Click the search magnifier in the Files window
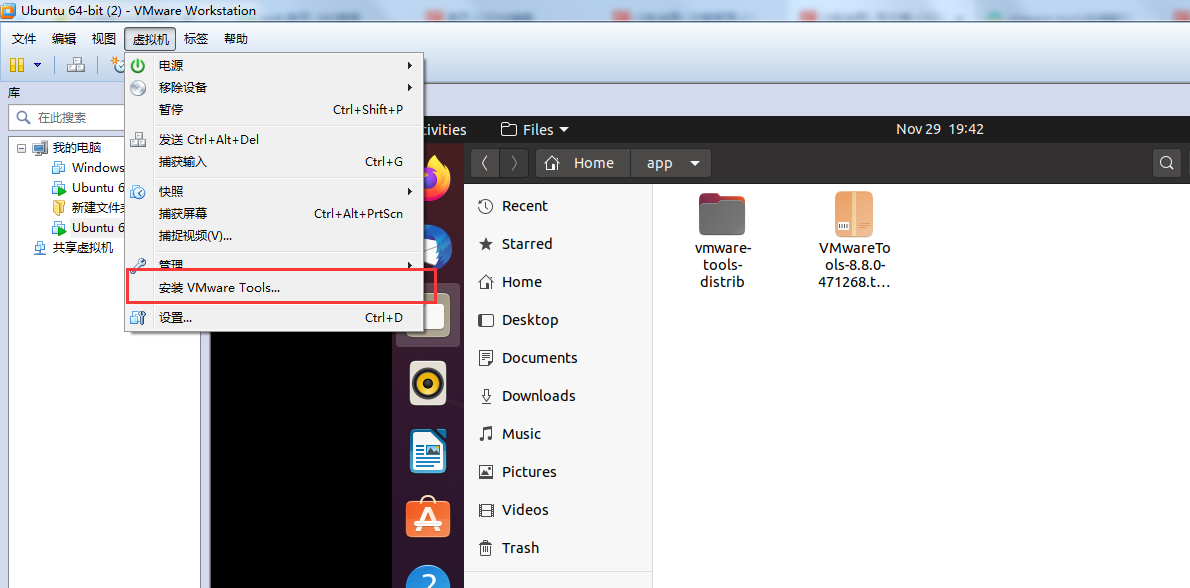The width and height of the screenshot is (1190, 588). click(x=1166, y=162)
